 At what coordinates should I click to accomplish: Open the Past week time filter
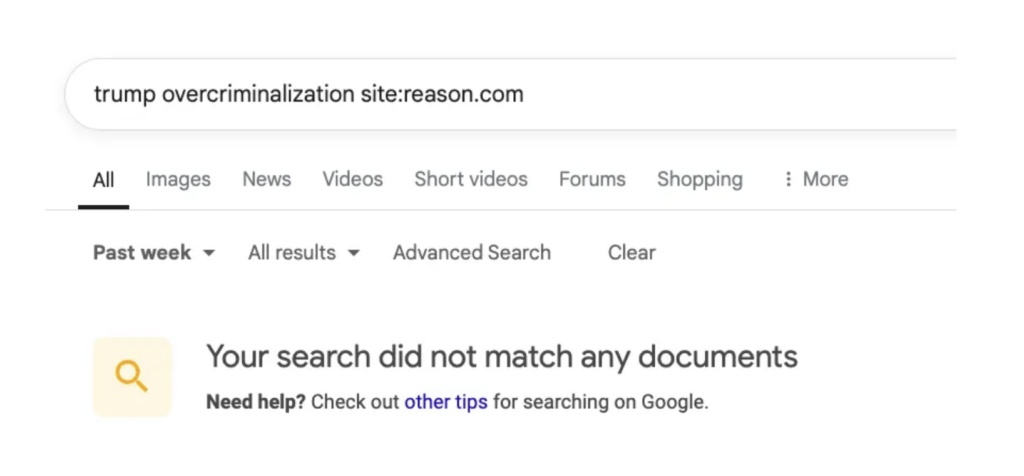(x=154, y=253)
